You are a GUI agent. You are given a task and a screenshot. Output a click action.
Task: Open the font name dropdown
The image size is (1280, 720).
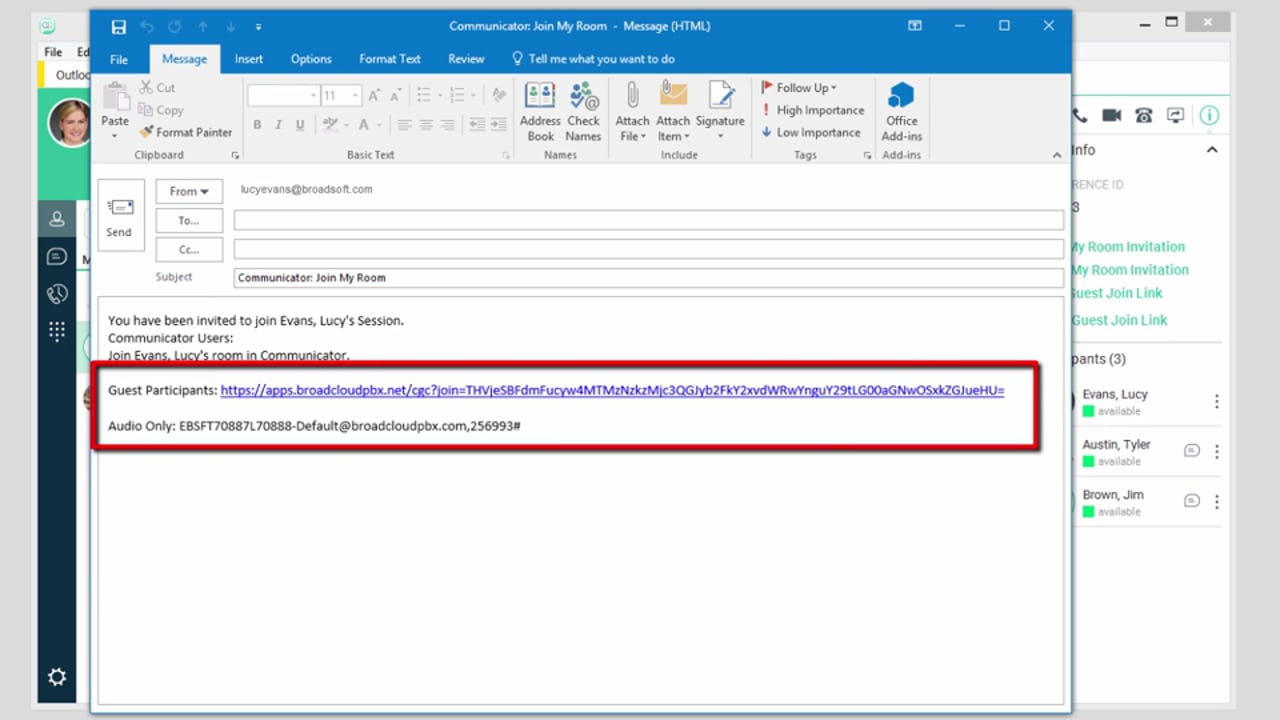[314, 96]
